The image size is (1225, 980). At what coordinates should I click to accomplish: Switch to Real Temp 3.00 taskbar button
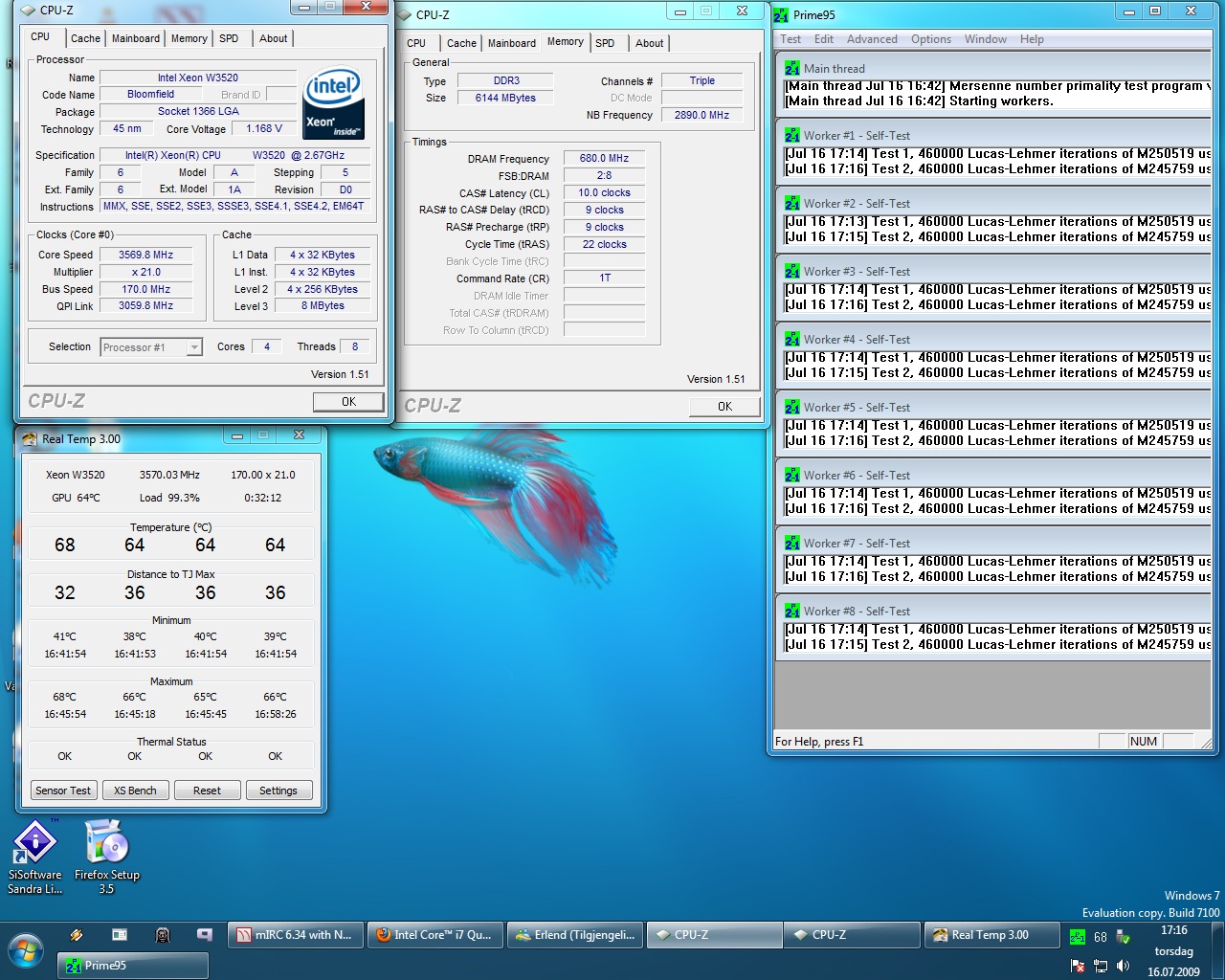coord(991,935)
